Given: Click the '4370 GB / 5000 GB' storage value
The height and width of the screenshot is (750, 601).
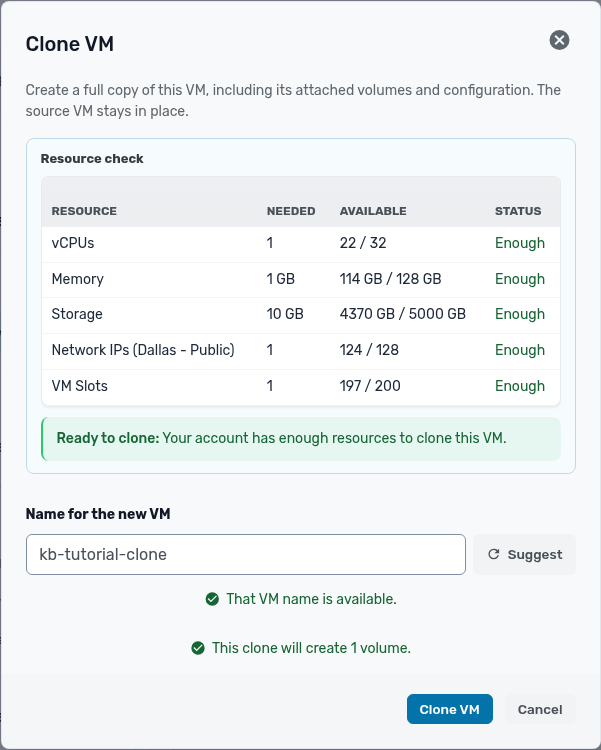Looking at the screenshot, I should 402,314.
